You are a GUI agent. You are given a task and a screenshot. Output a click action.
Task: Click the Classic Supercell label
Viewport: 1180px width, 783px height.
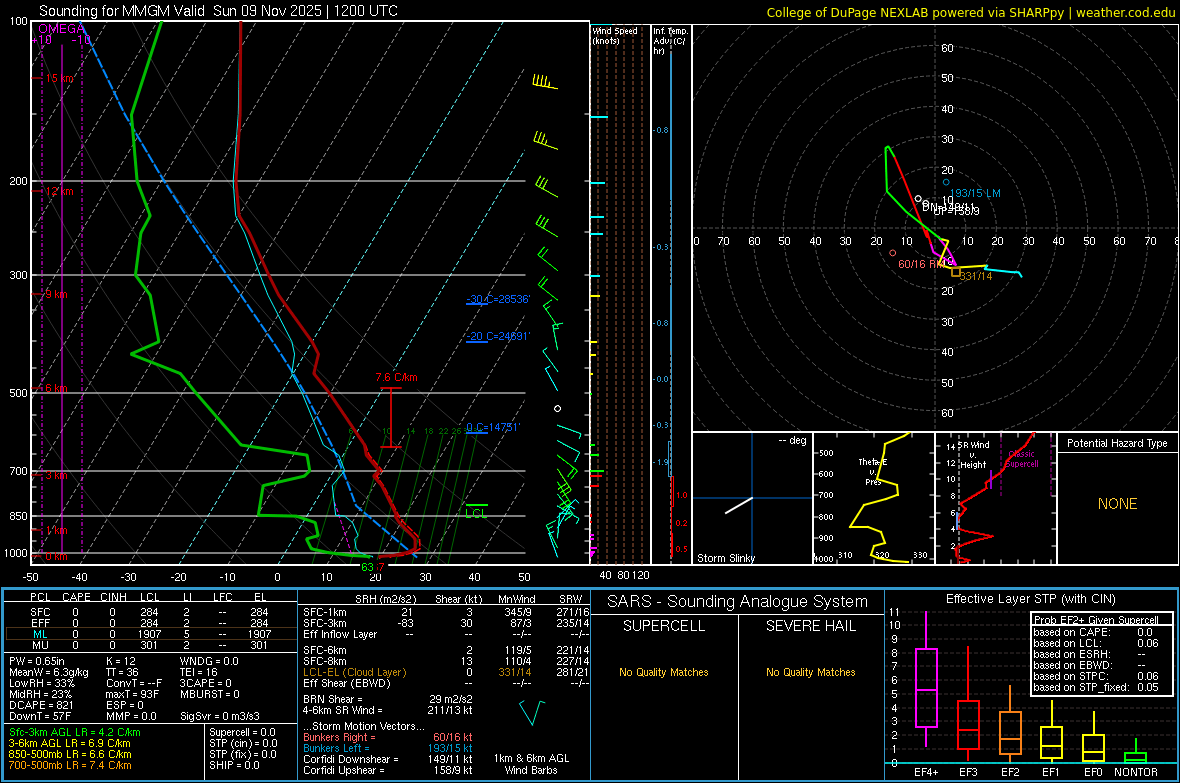(x=1022, y=459)
